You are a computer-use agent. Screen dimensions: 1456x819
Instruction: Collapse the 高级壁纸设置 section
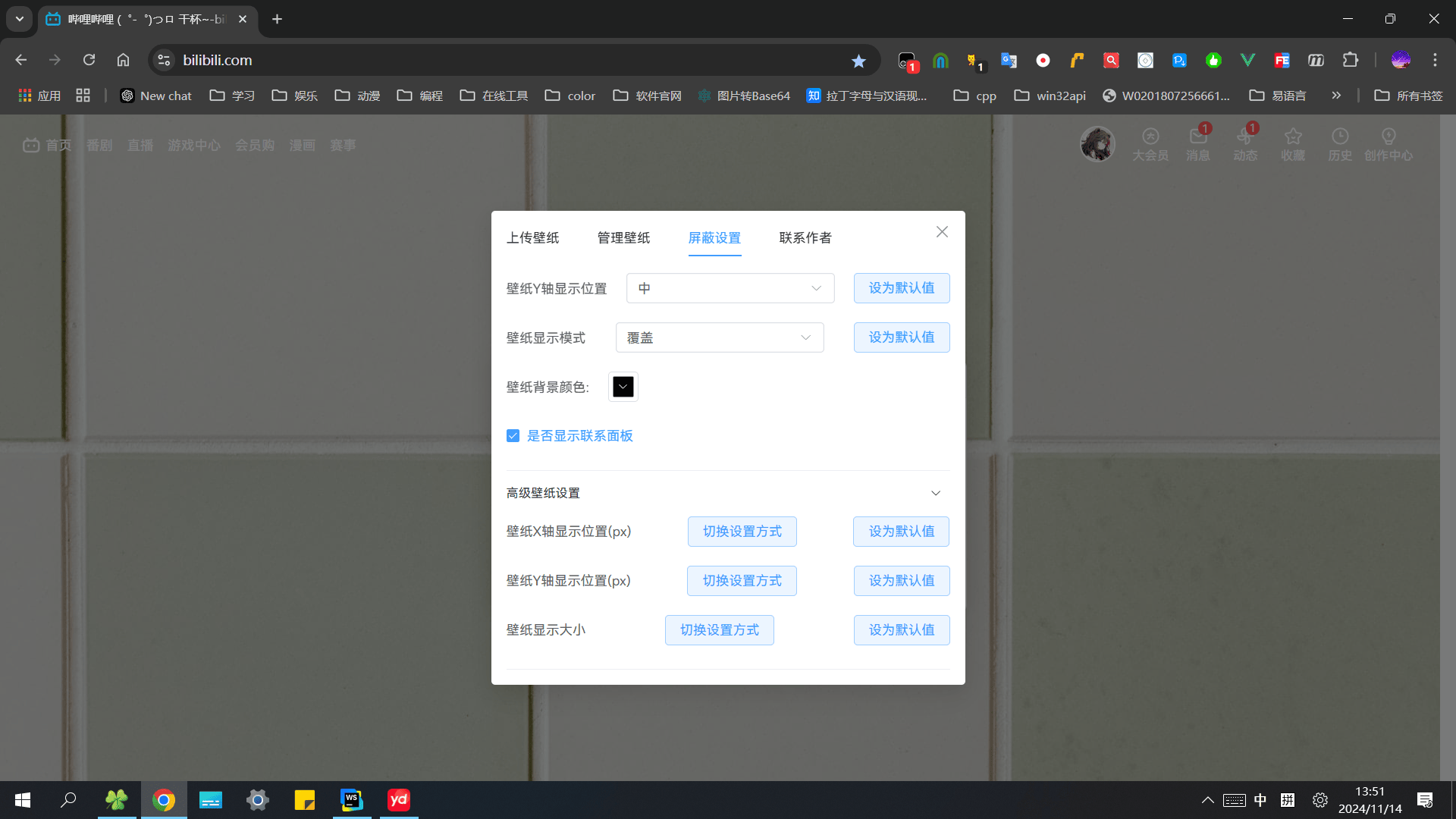pos(936,493)
